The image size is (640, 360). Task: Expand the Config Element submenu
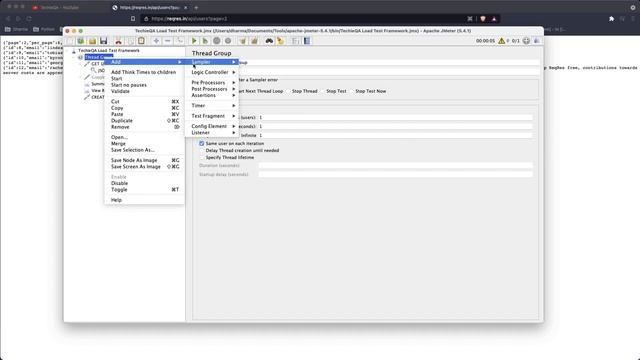point(212,127)
